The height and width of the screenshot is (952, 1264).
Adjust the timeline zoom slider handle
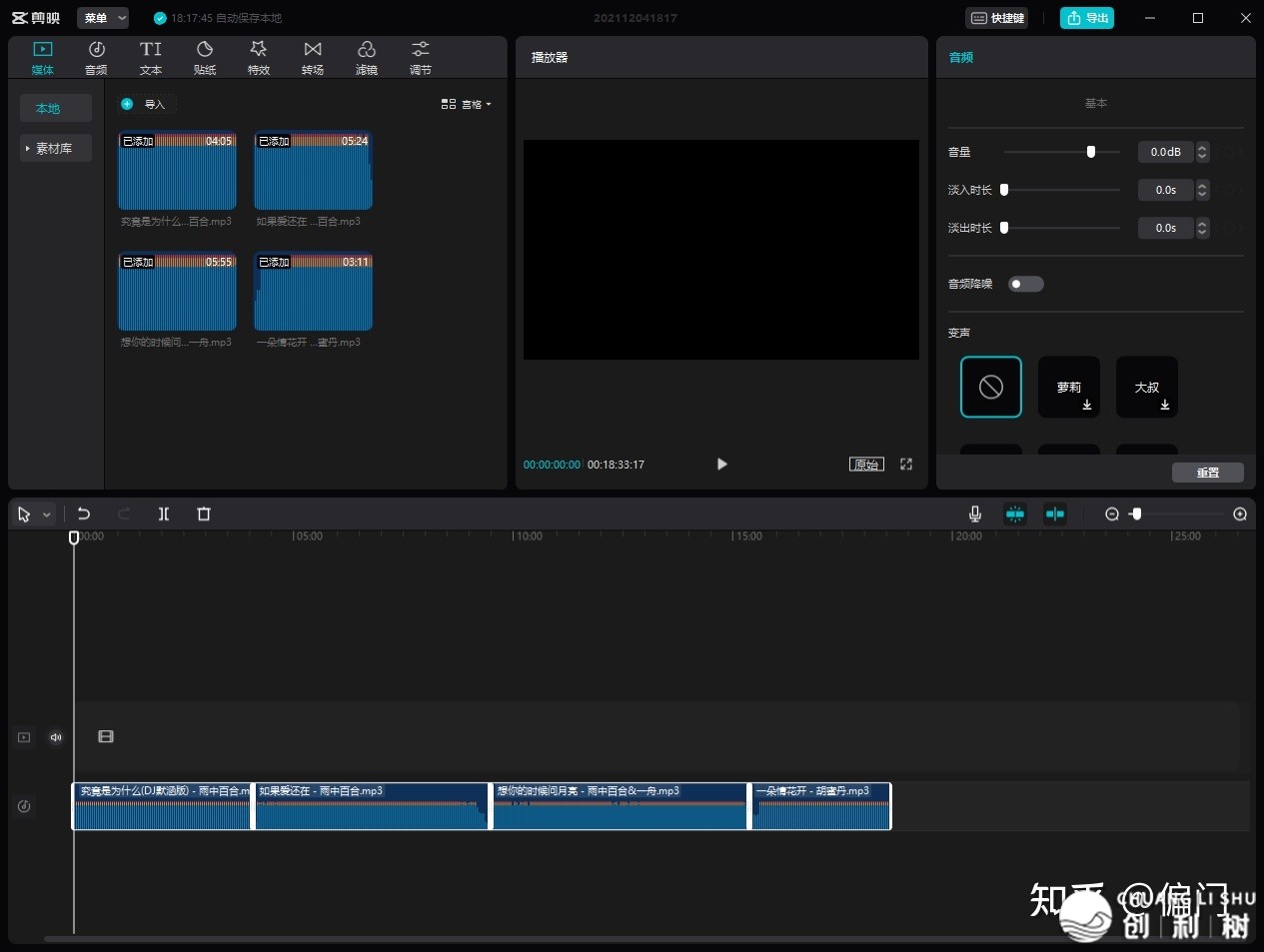coord(1136,513)
